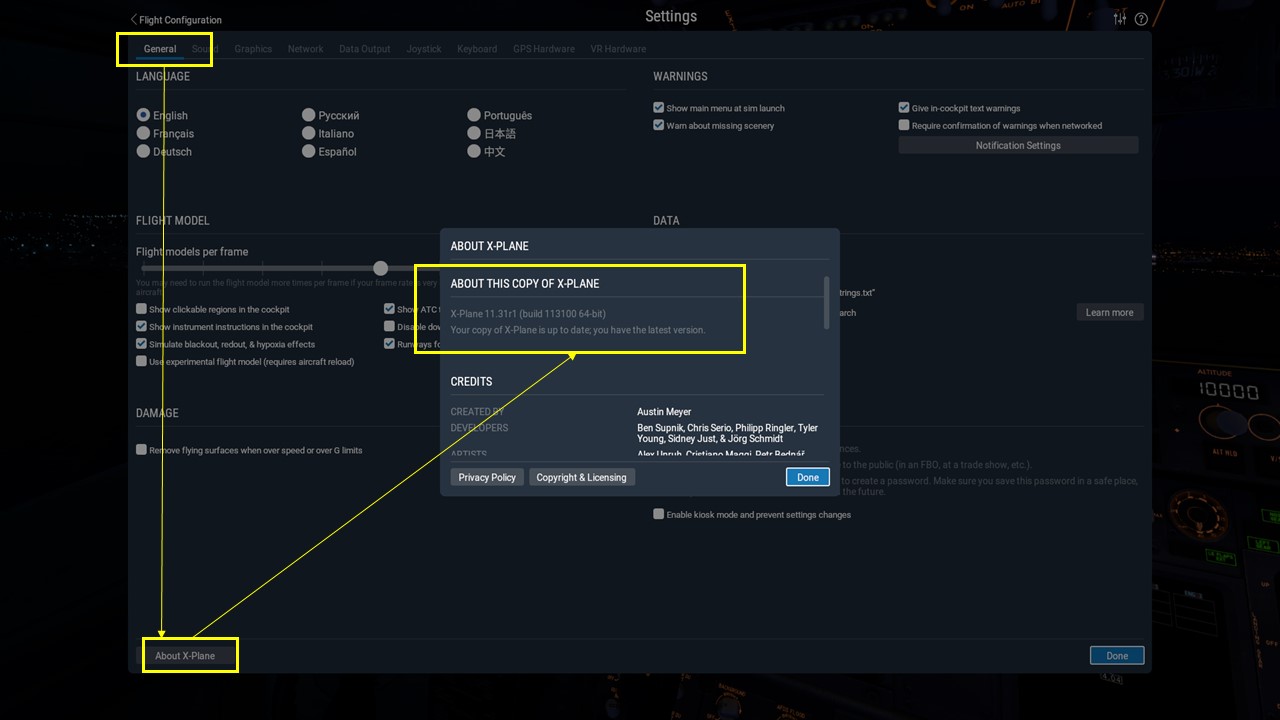
Task: Select English language
Action: point(144,115)
